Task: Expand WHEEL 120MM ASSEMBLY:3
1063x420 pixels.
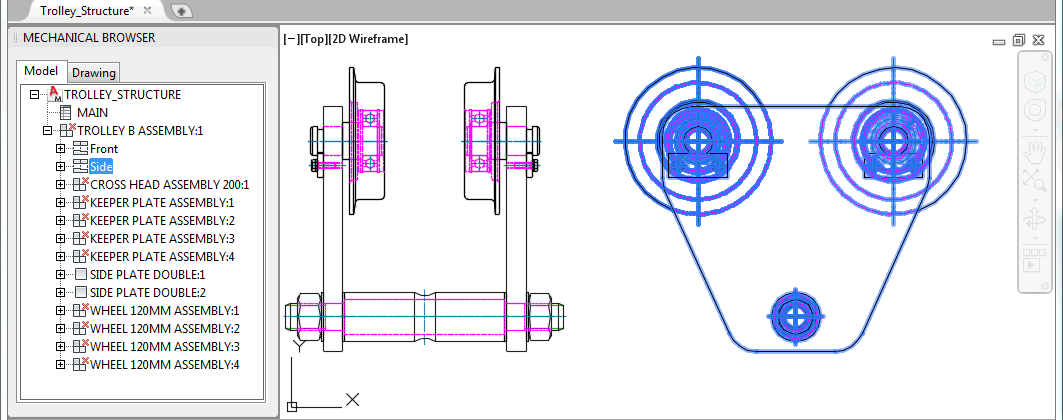Action: click(60, 347)
